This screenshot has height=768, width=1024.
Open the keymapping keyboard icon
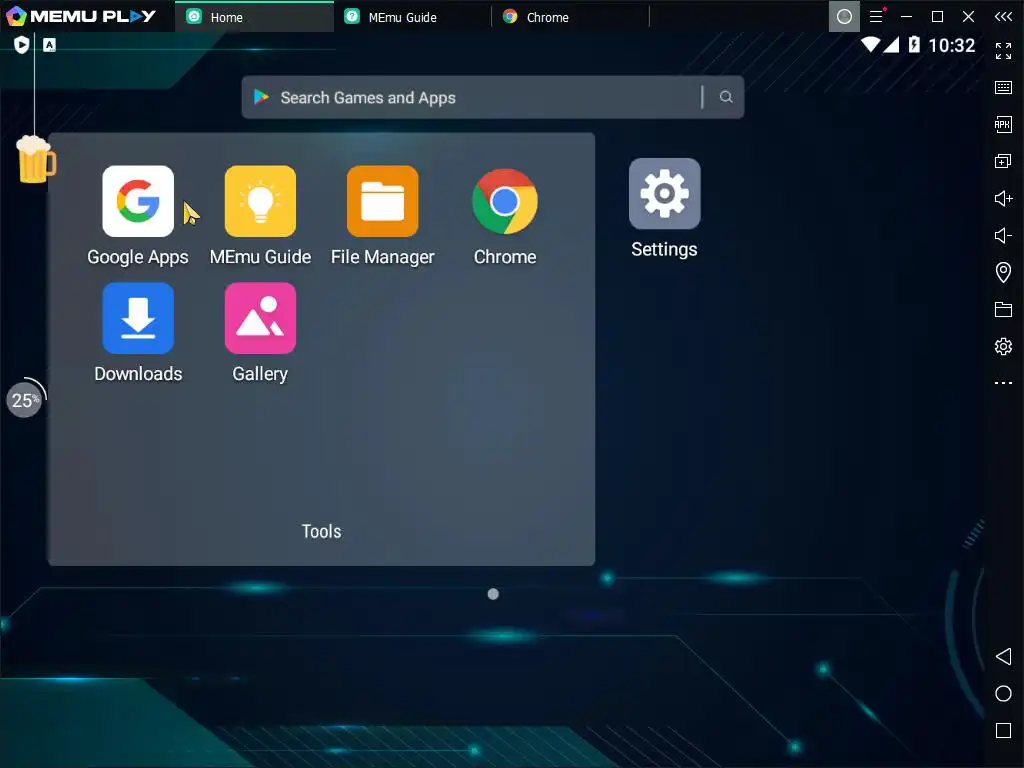tap(1003, 88)
